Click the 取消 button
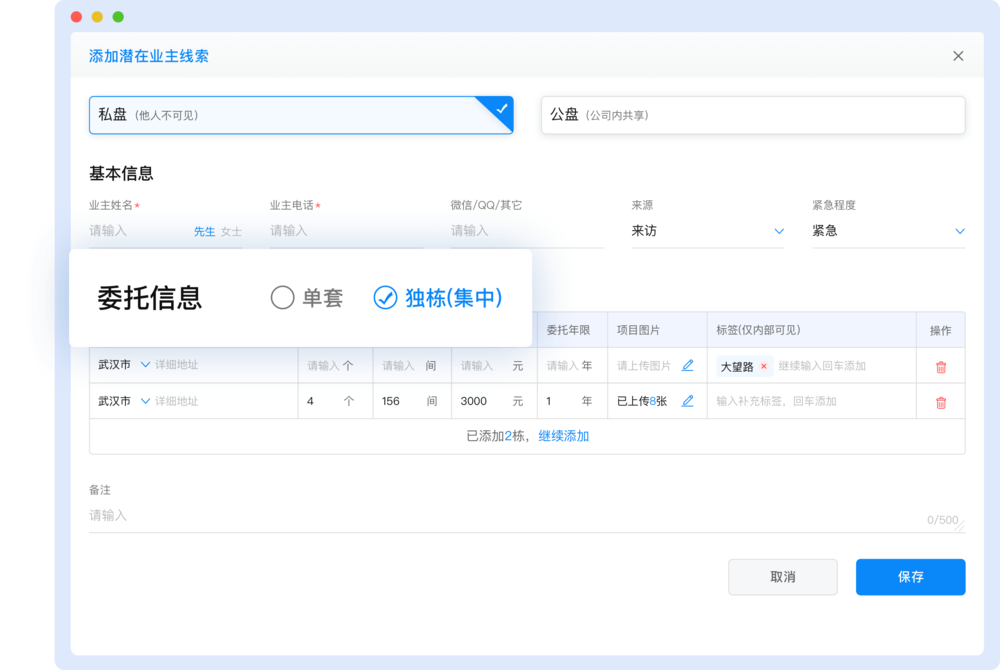Viewport: 1000px width, 670px height. point(783,577)
